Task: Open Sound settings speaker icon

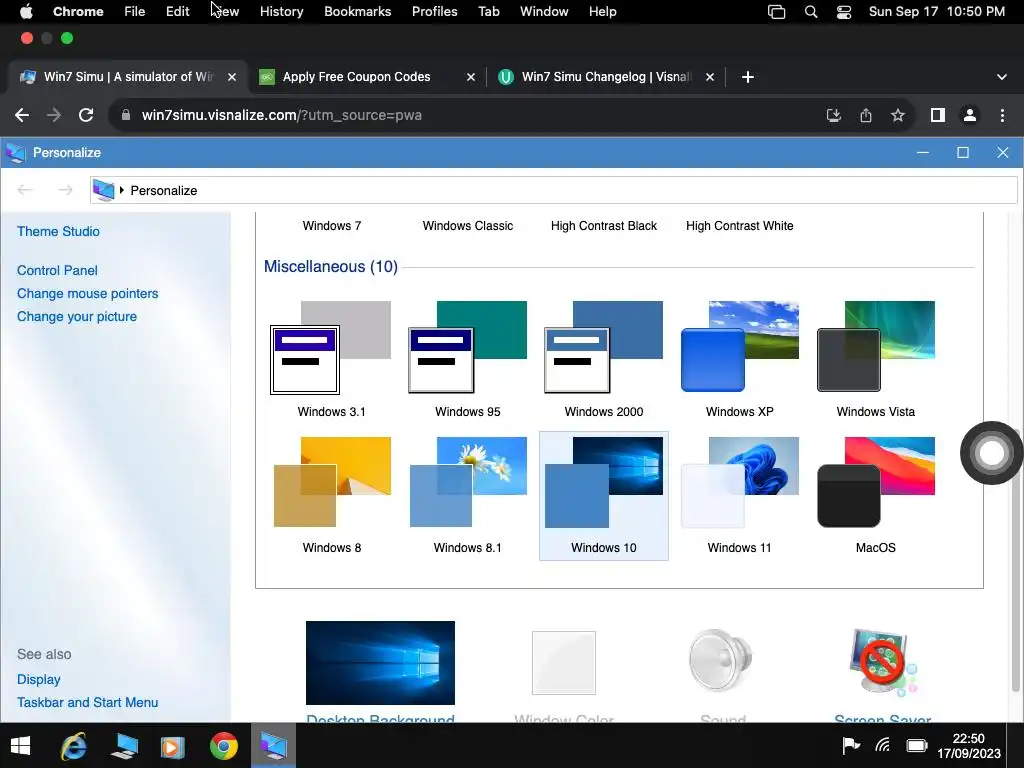Action: 721,661
